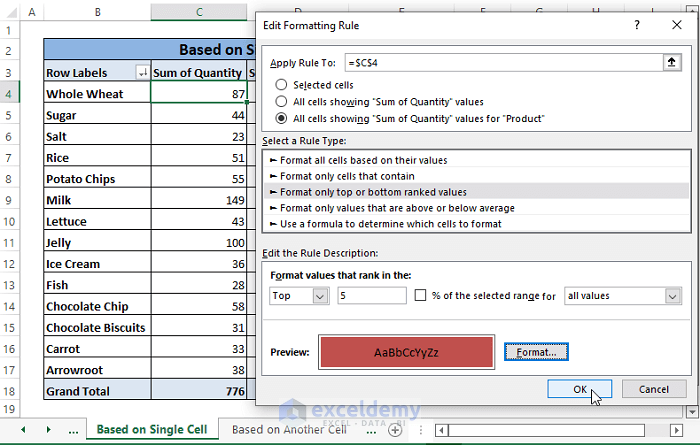Show hidden sheets via left ellipsis

73,431
